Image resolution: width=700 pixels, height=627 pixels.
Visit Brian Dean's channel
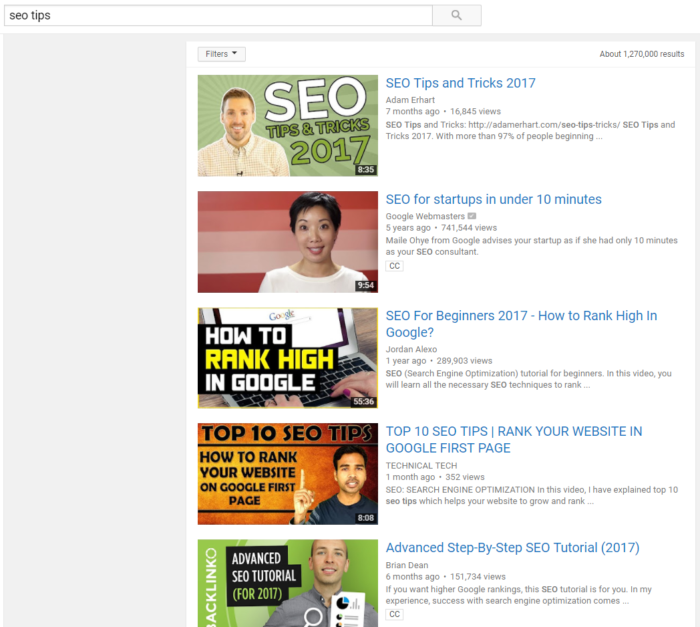coord(407,565)
